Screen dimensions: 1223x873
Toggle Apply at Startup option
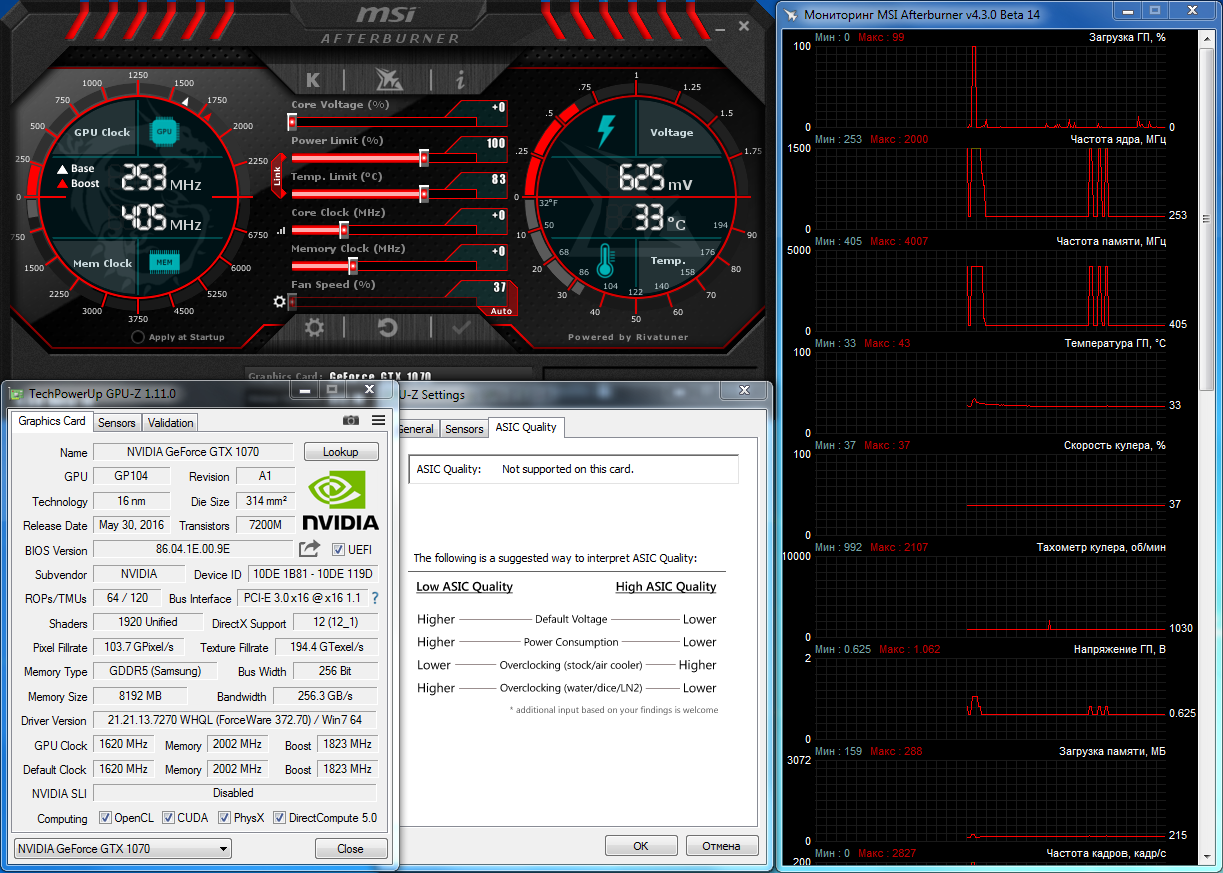pyautogui.click(x=138, y=337)
